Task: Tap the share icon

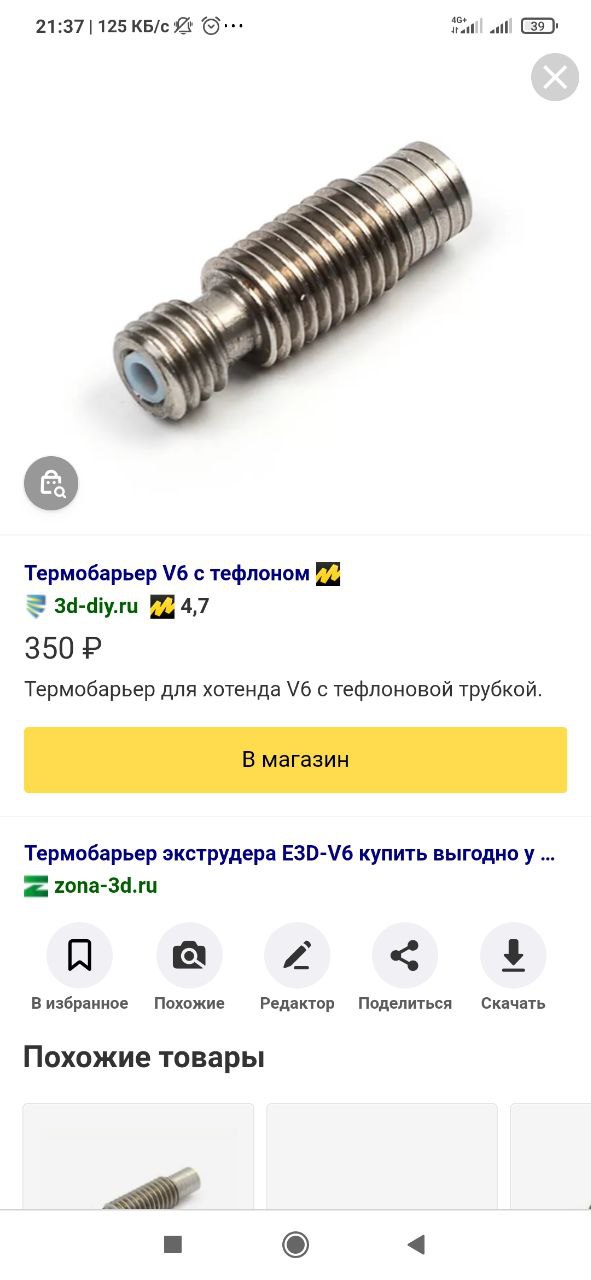Action: coord(405,956)
